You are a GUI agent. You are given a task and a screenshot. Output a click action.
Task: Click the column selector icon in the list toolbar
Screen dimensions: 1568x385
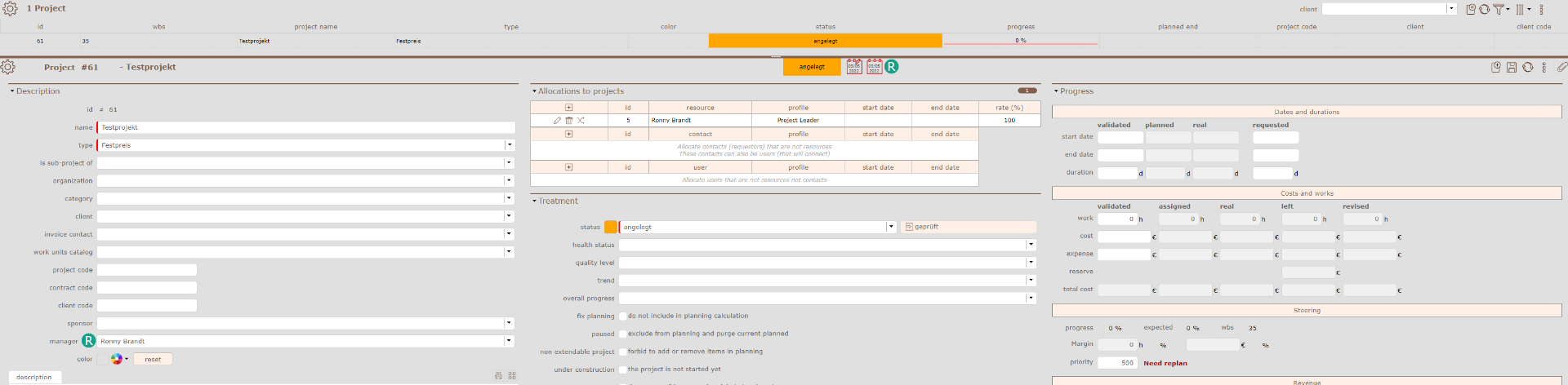click(1521, 9)
